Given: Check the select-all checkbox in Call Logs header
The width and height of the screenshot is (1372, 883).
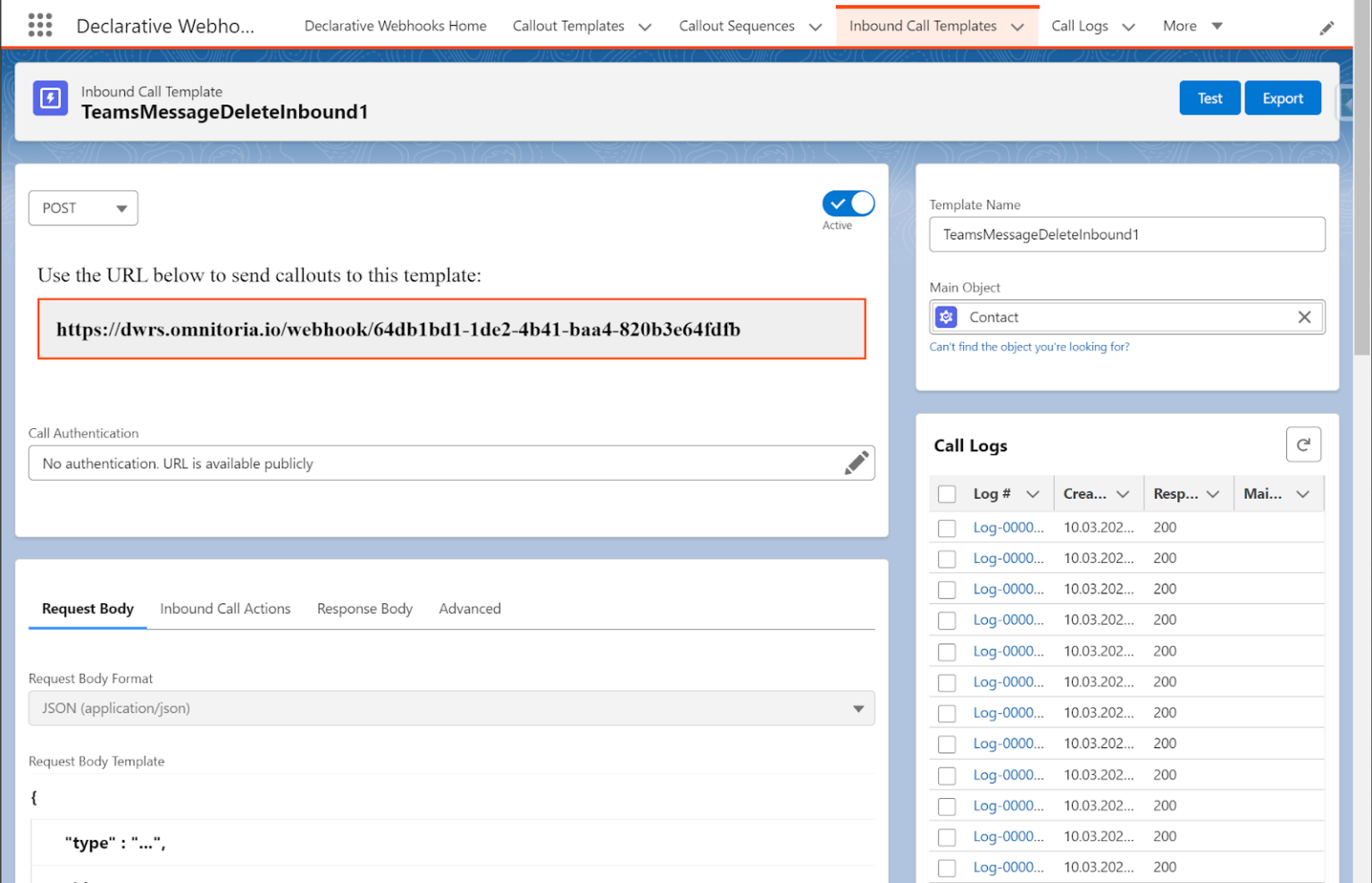Looking at the screenshot, I should pos(947,492).
